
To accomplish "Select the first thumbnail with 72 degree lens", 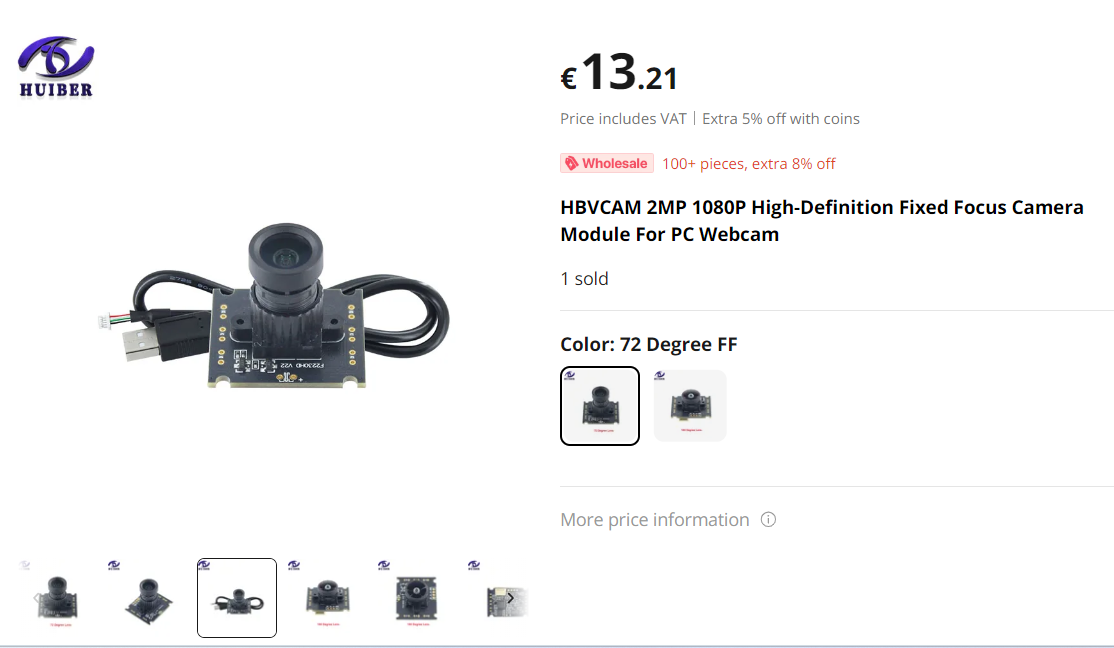I will point(57,598).
